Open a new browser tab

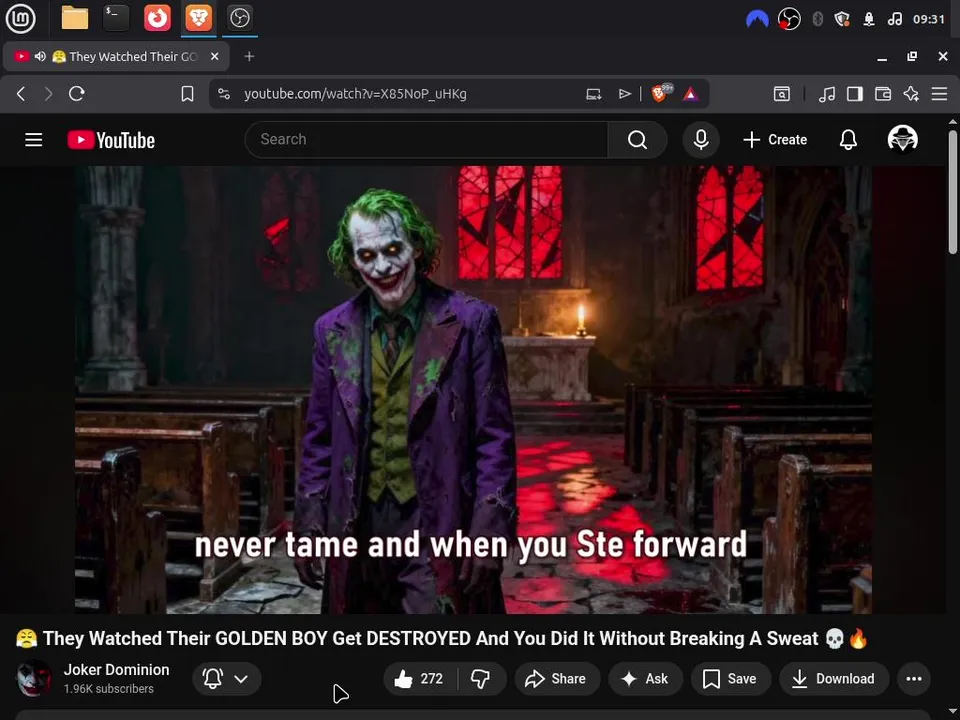point(249,56)
